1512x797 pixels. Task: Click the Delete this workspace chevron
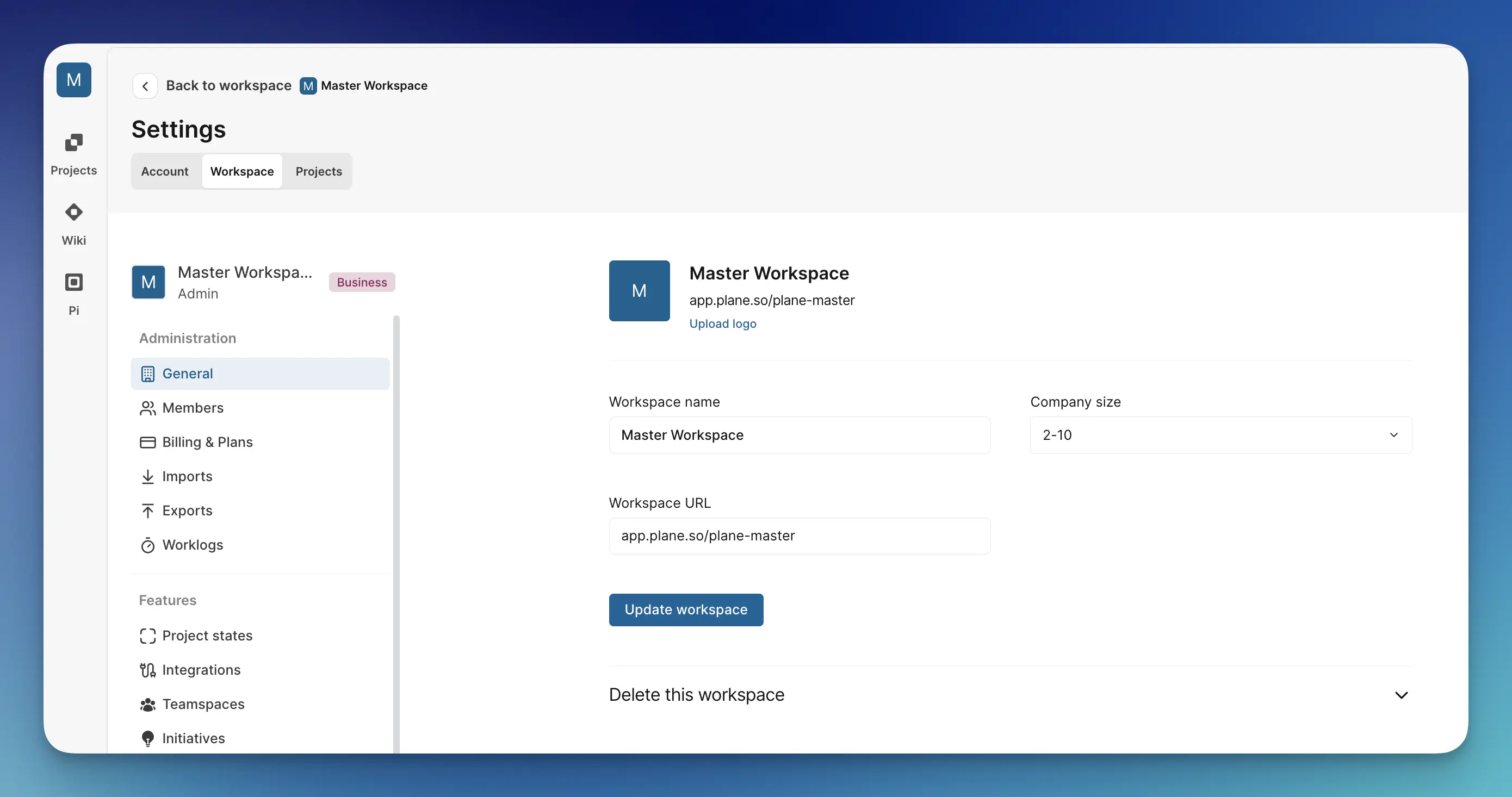[x=1401, y=695]
